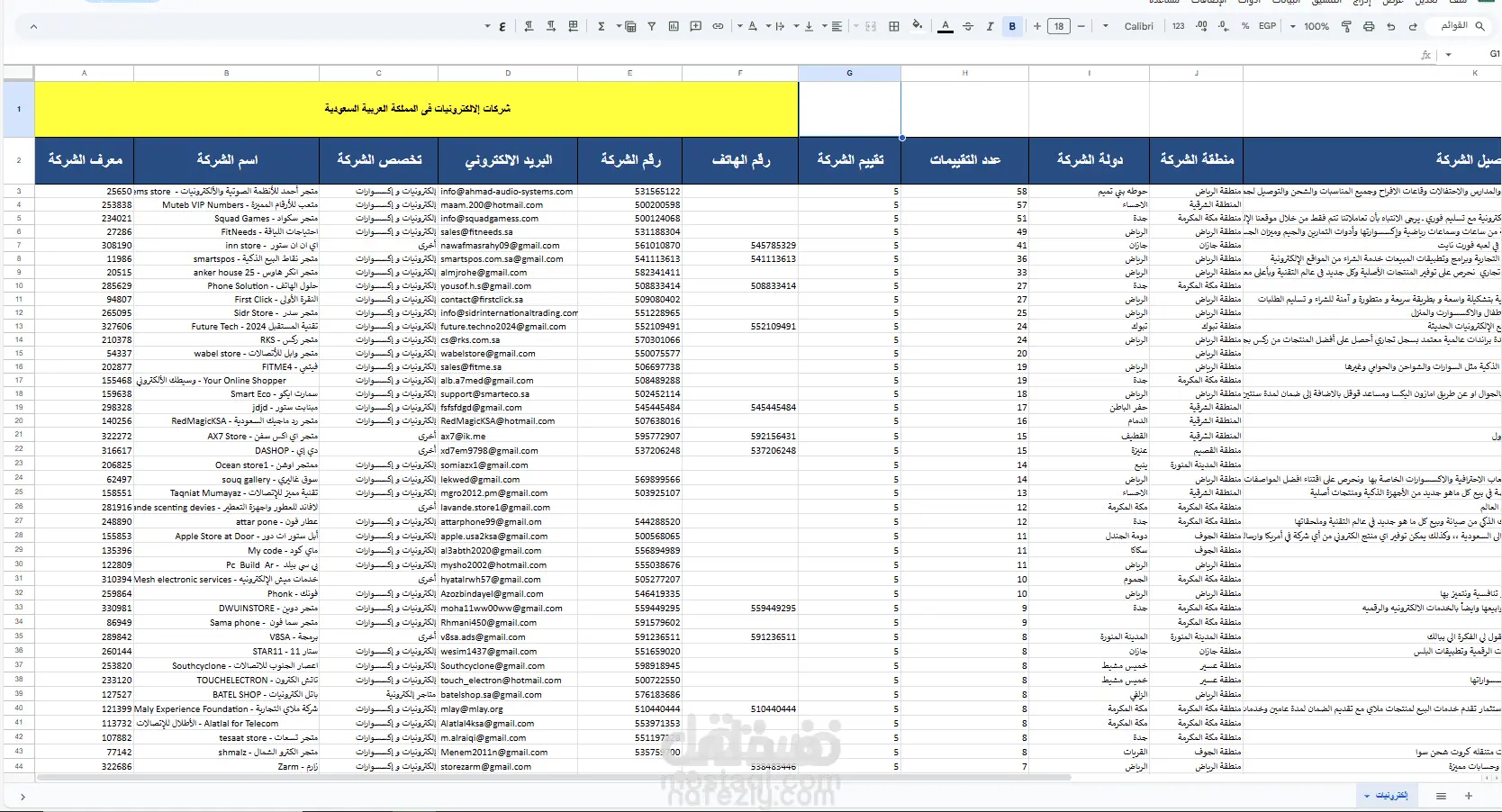Toggle strikethrough formatting
The height and width of the screenshot is (812, 1502).
pos(968,26)
